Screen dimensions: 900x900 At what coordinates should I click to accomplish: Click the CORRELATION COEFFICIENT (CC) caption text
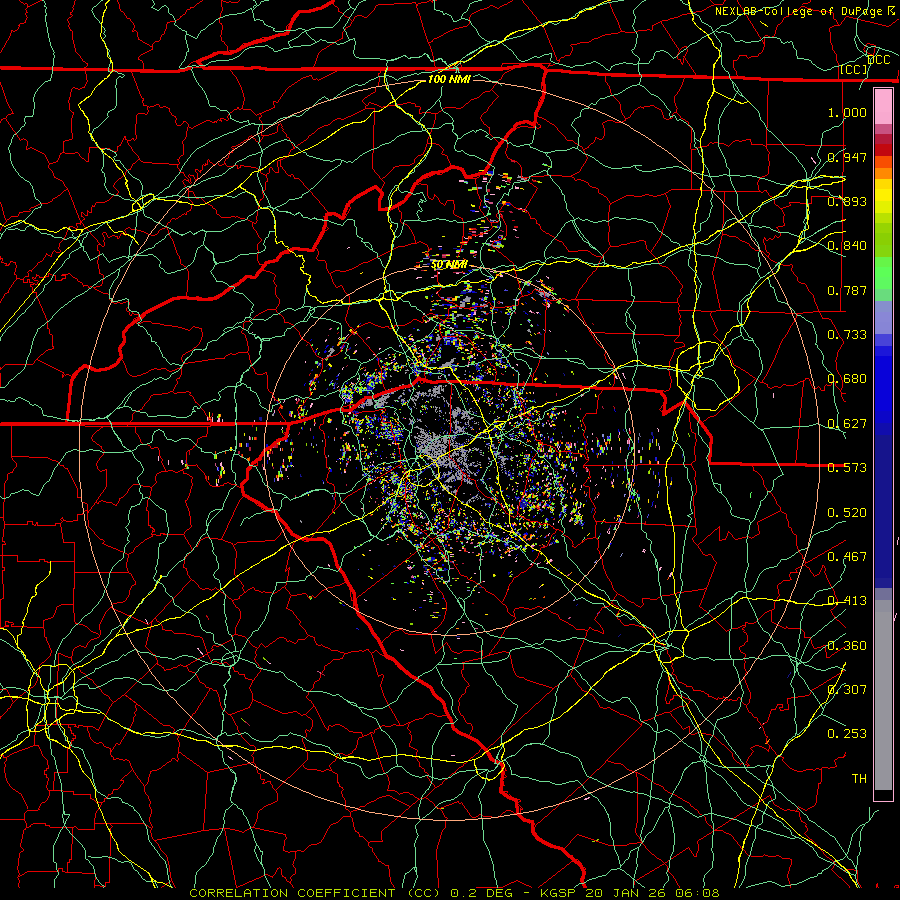(x=315, y=893)
